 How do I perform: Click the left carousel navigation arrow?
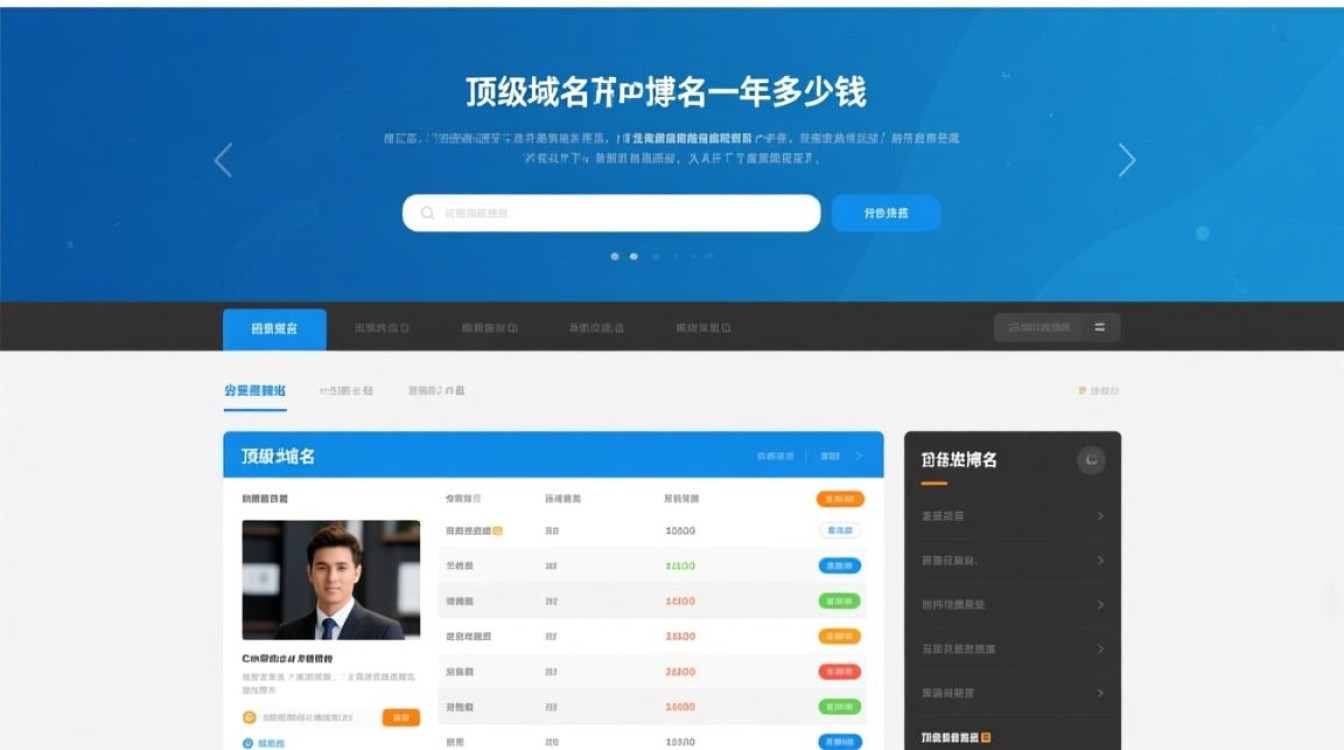[x=222, y=160]
